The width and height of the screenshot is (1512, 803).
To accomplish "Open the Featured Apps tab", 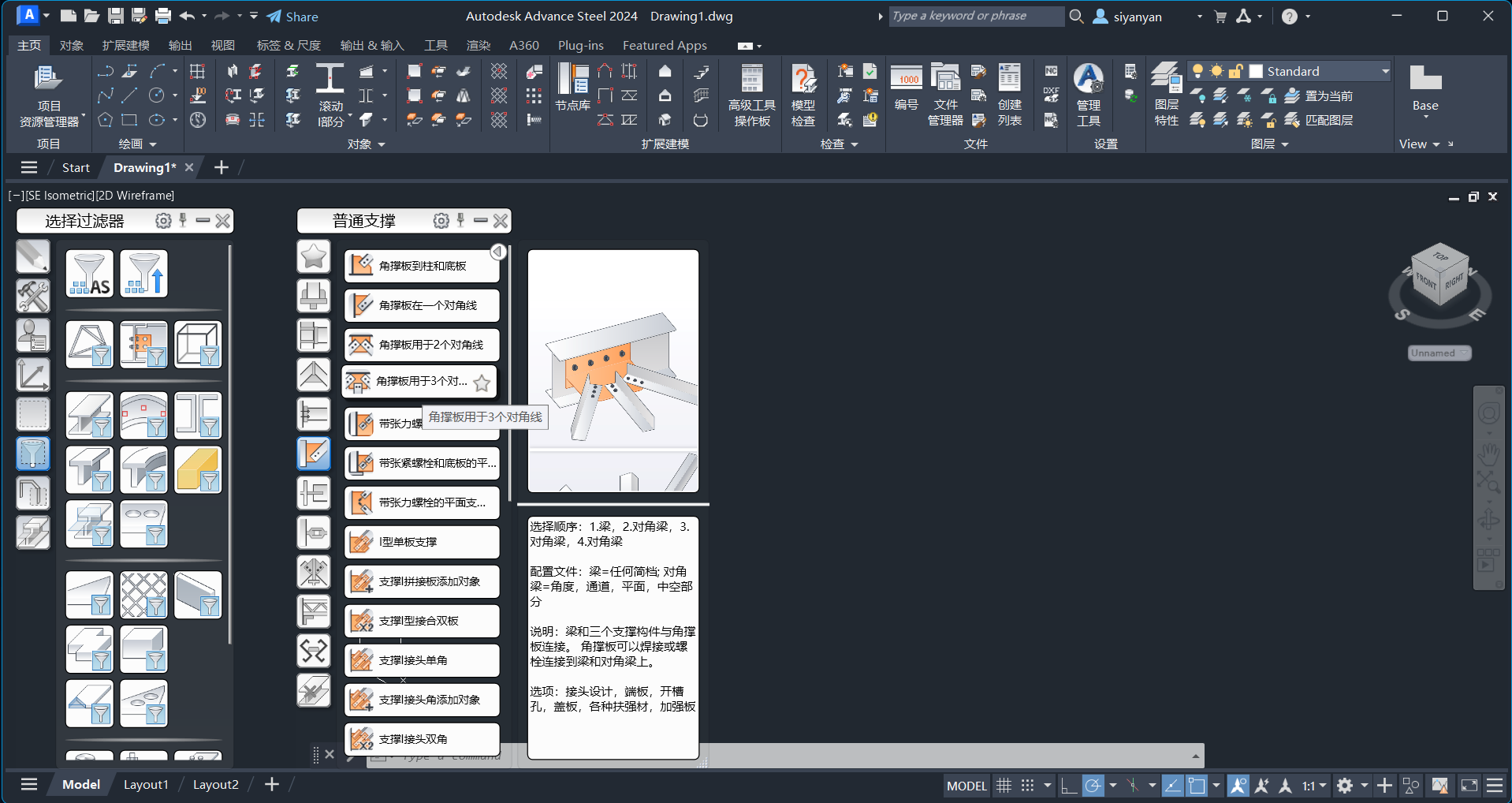I will (665, 46).
